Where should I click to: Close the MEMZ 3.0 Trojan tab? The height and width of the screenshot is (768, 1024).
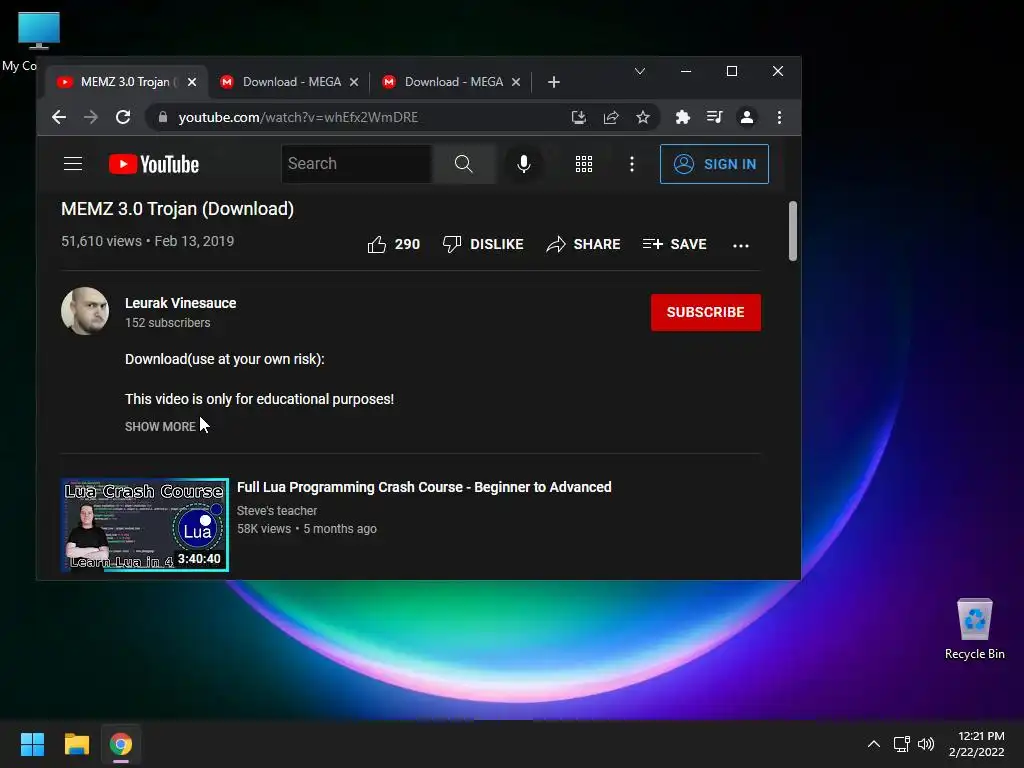(192, 82)
